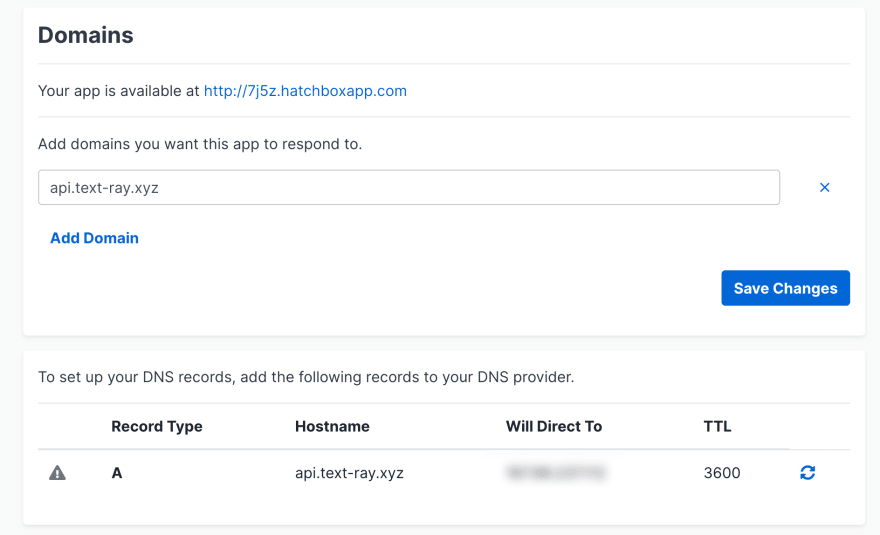Click the Domains heading
880x535 pixels.
86,35
